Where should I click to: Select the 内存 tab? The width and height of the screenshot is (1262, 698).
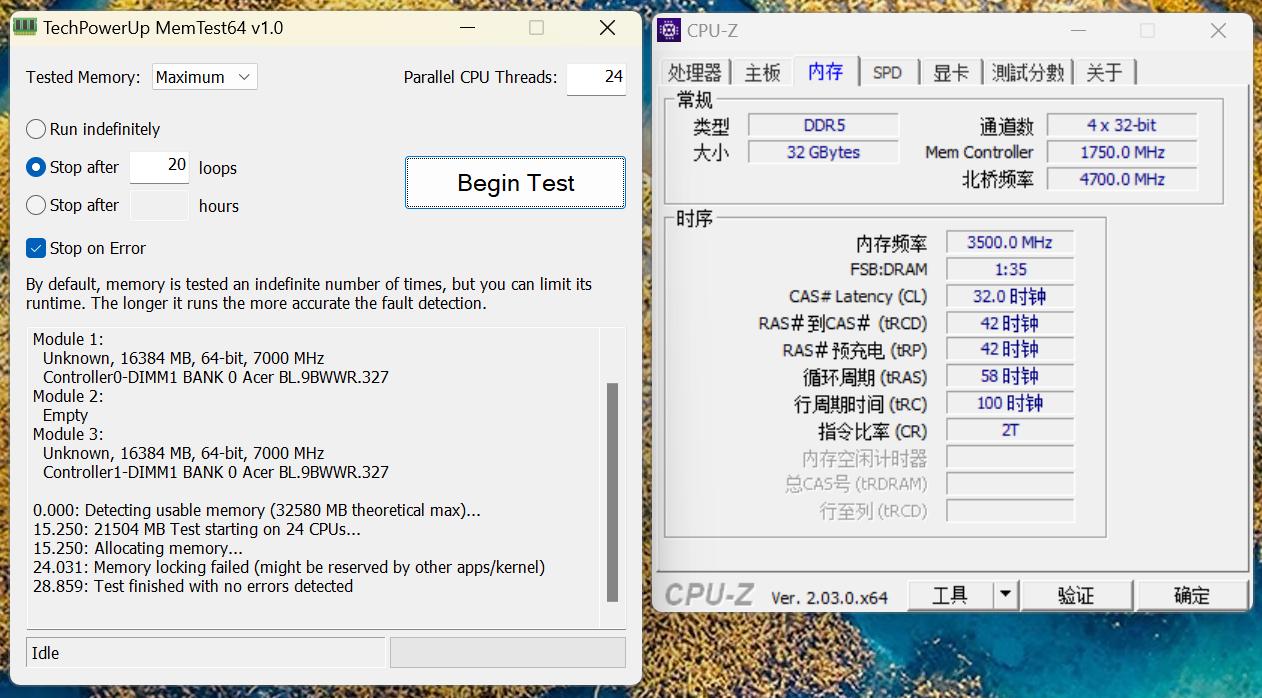click(828, 72)
